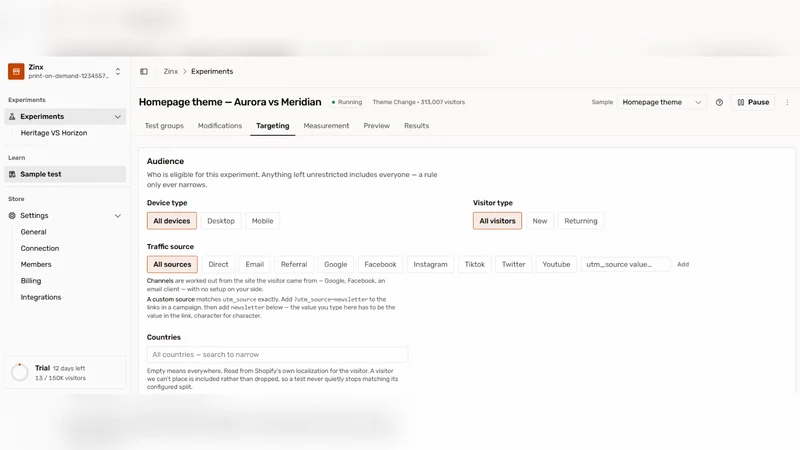Image resolution: width=800 pixels, height=450 pixels.
Task: Switch to the Measurement tab
Action: (326, 126)
